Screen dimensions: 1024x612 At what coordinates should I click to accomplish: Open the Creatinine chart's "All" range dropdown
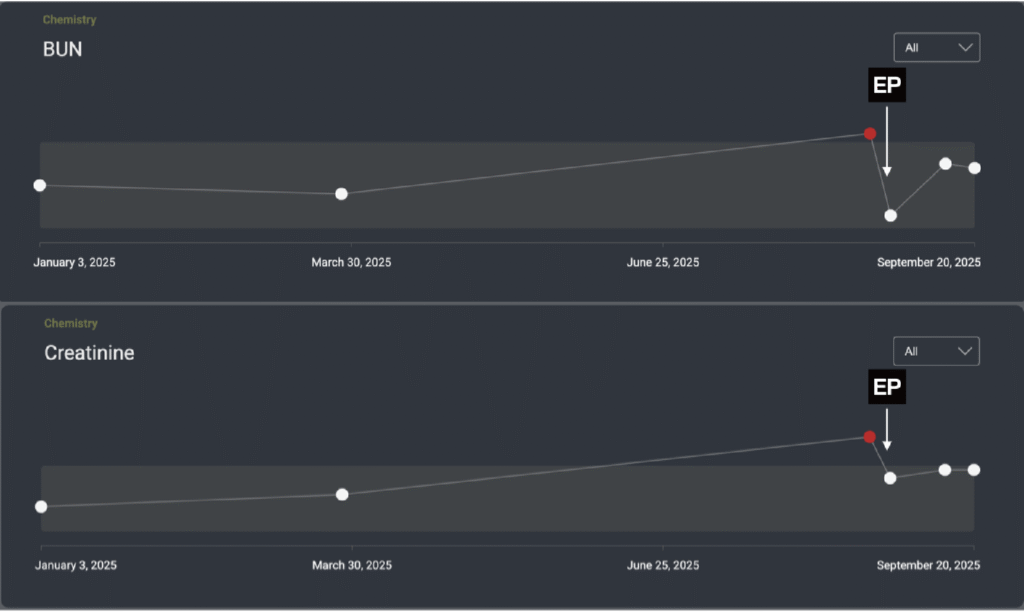(x=936, y=352)
